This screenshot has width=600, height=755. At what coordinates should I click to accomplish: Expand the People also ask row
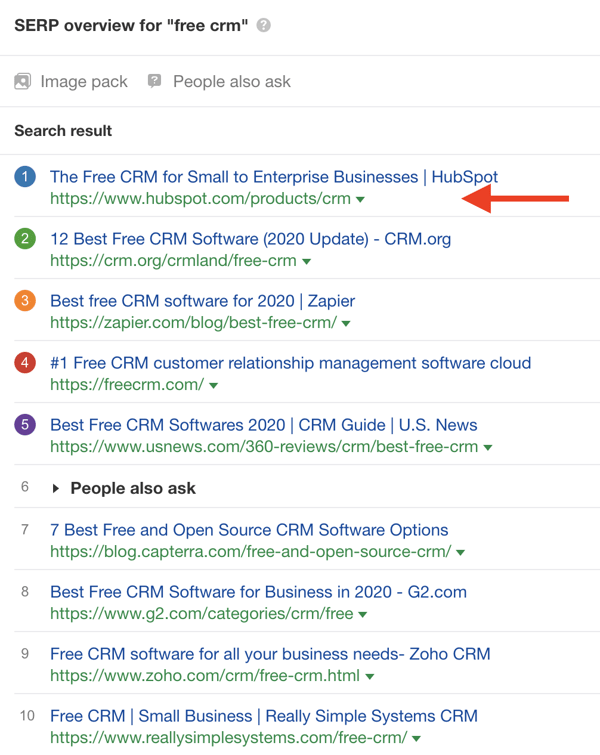pyautogui.click(x=56, y=489)
